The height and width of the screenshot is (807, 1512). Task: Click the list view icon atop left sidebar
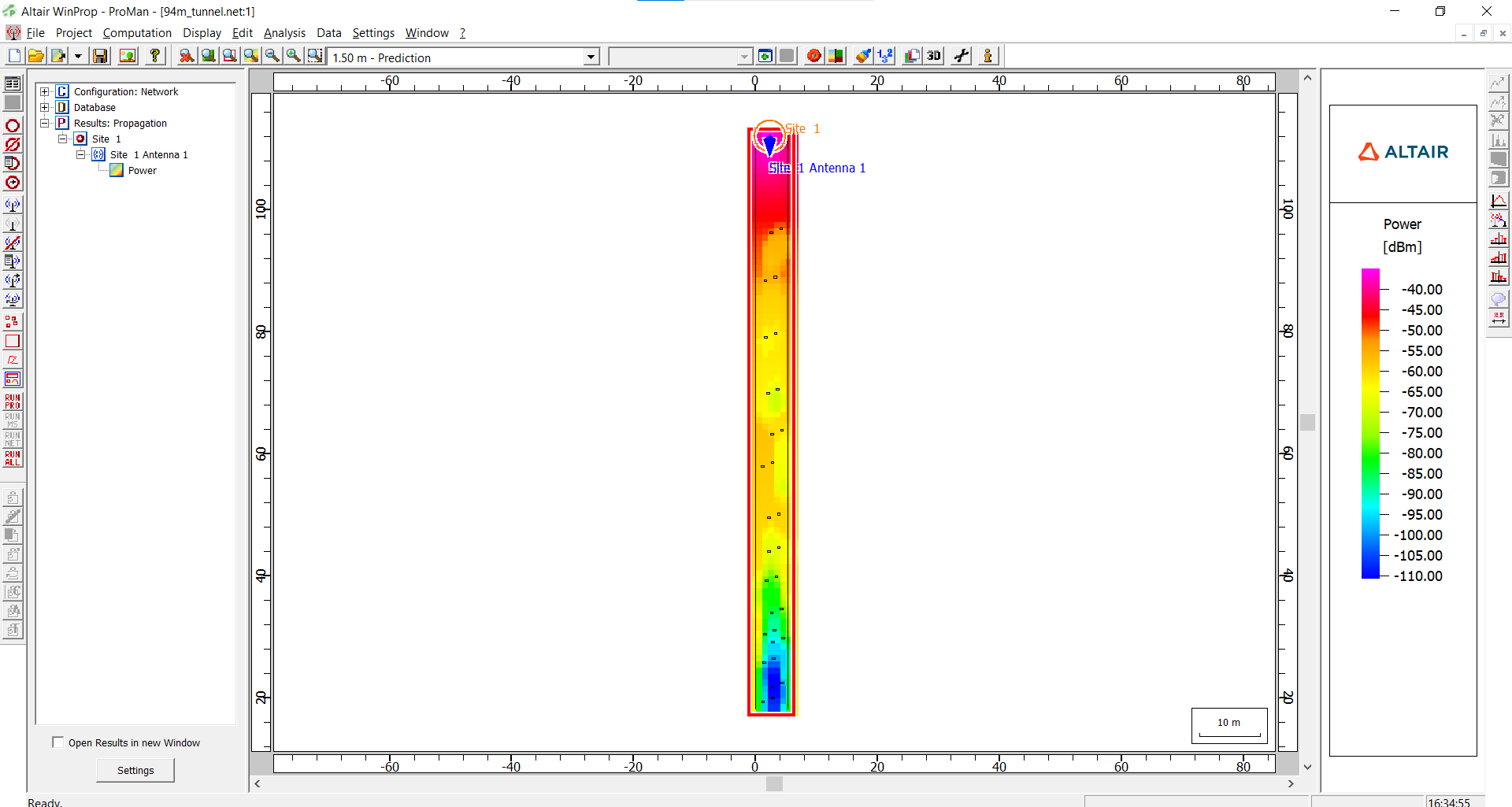coord(13,83)
